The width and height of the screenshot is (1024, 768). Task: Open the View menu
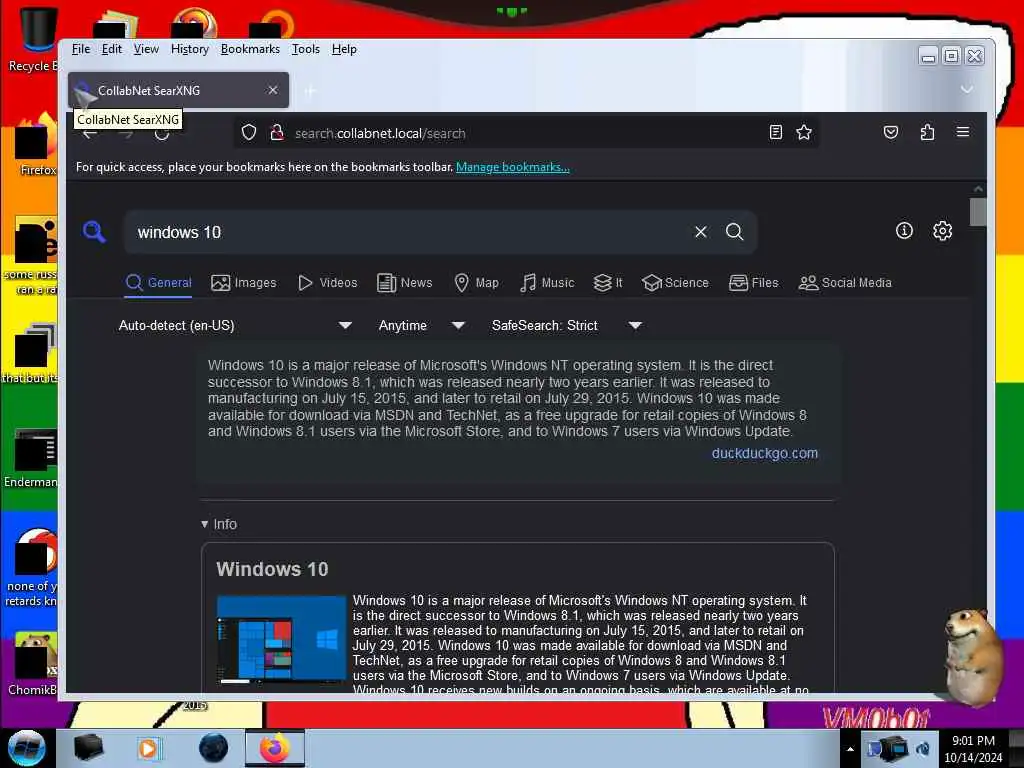(x=146, y=49)
